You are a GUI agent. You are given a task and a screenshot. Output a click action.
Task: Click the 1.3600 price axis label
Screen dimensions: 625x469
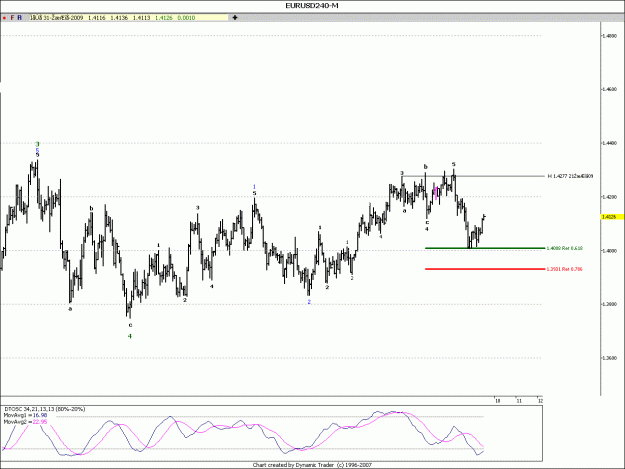pyautogui.click(x=610, y=358)
